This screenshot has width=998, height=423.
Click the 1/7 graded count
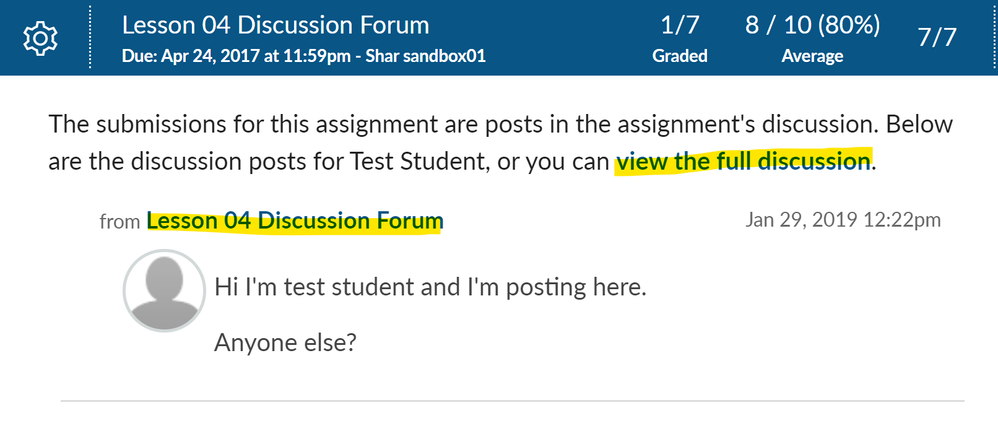pos(680,25)
